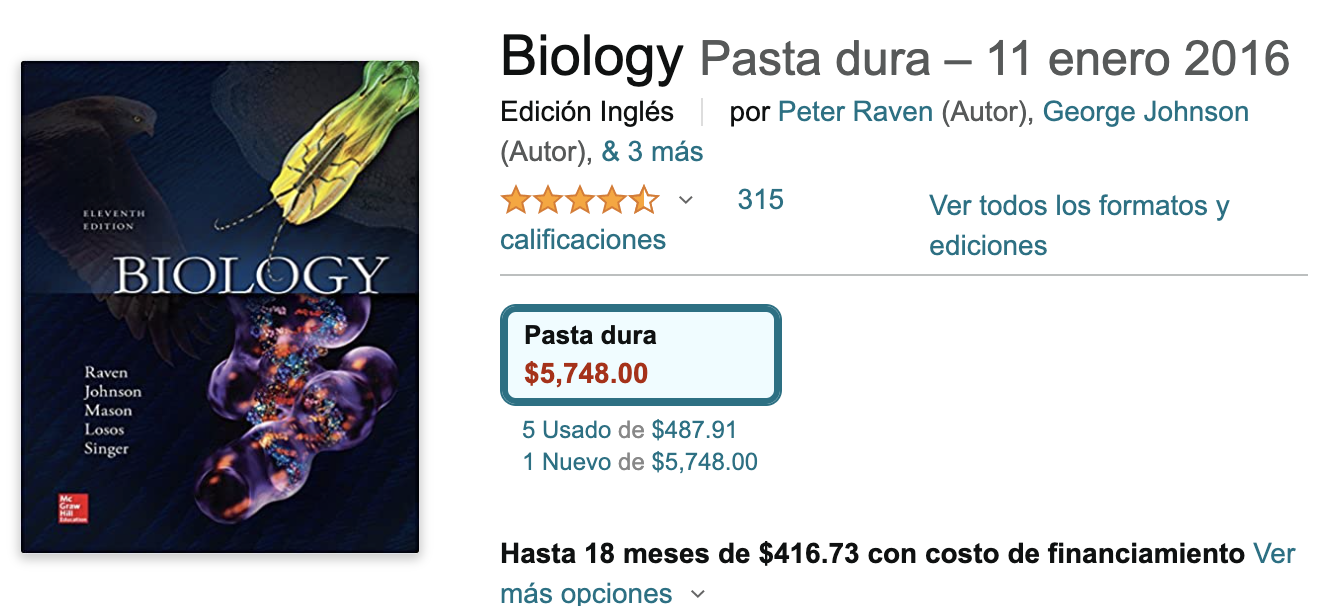The width and height of the screenshot is (1338, 606).
Task: Click the half-filled fifth rating star
Action: pos(643,201)
